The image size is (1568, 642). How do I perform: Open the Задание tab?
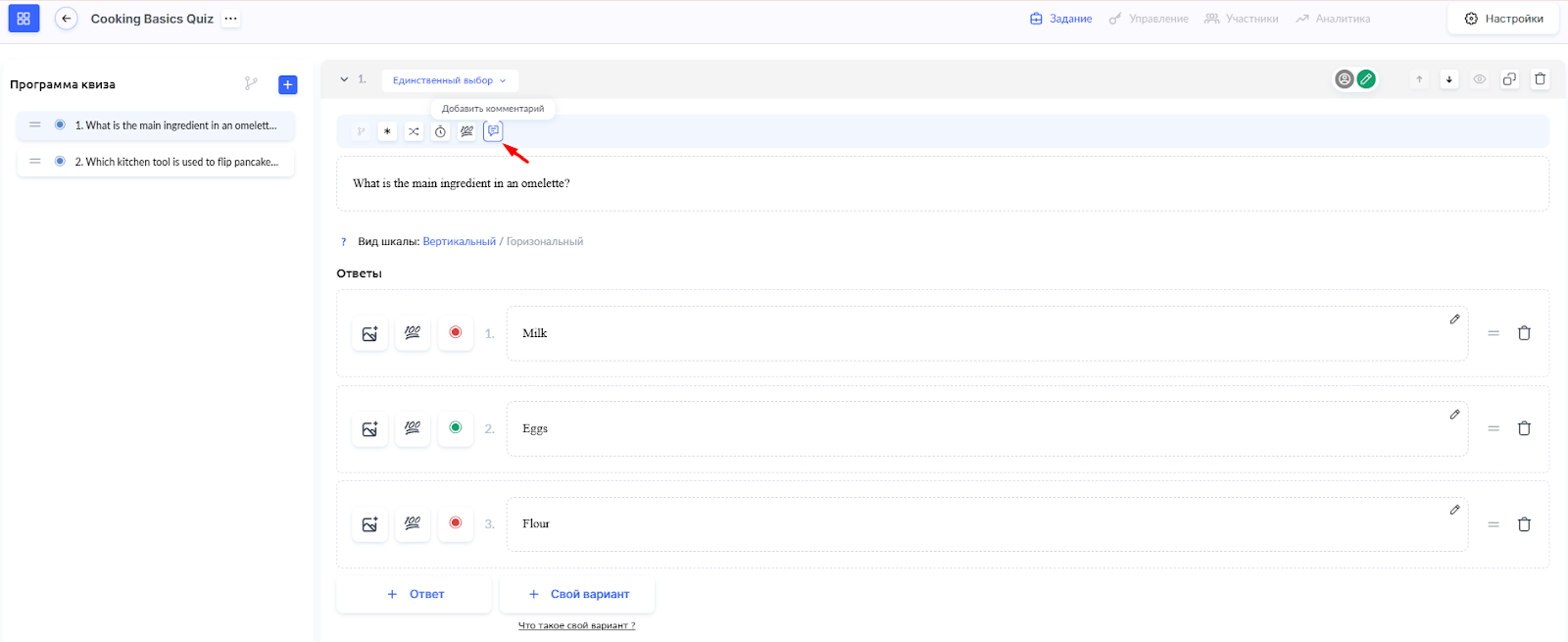point(1060,19)
